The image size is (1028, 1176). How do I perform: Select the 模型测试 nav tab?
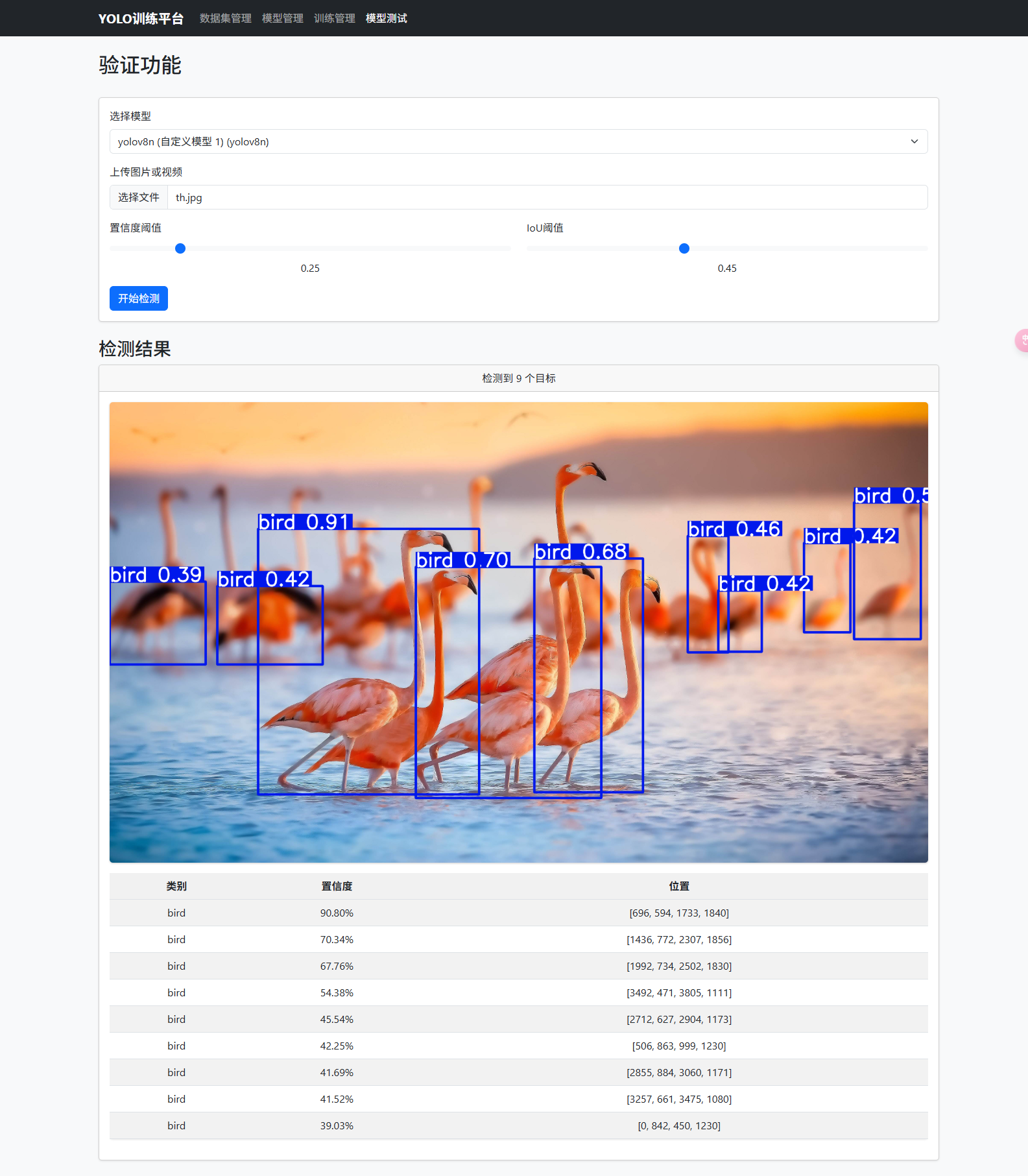386,18
